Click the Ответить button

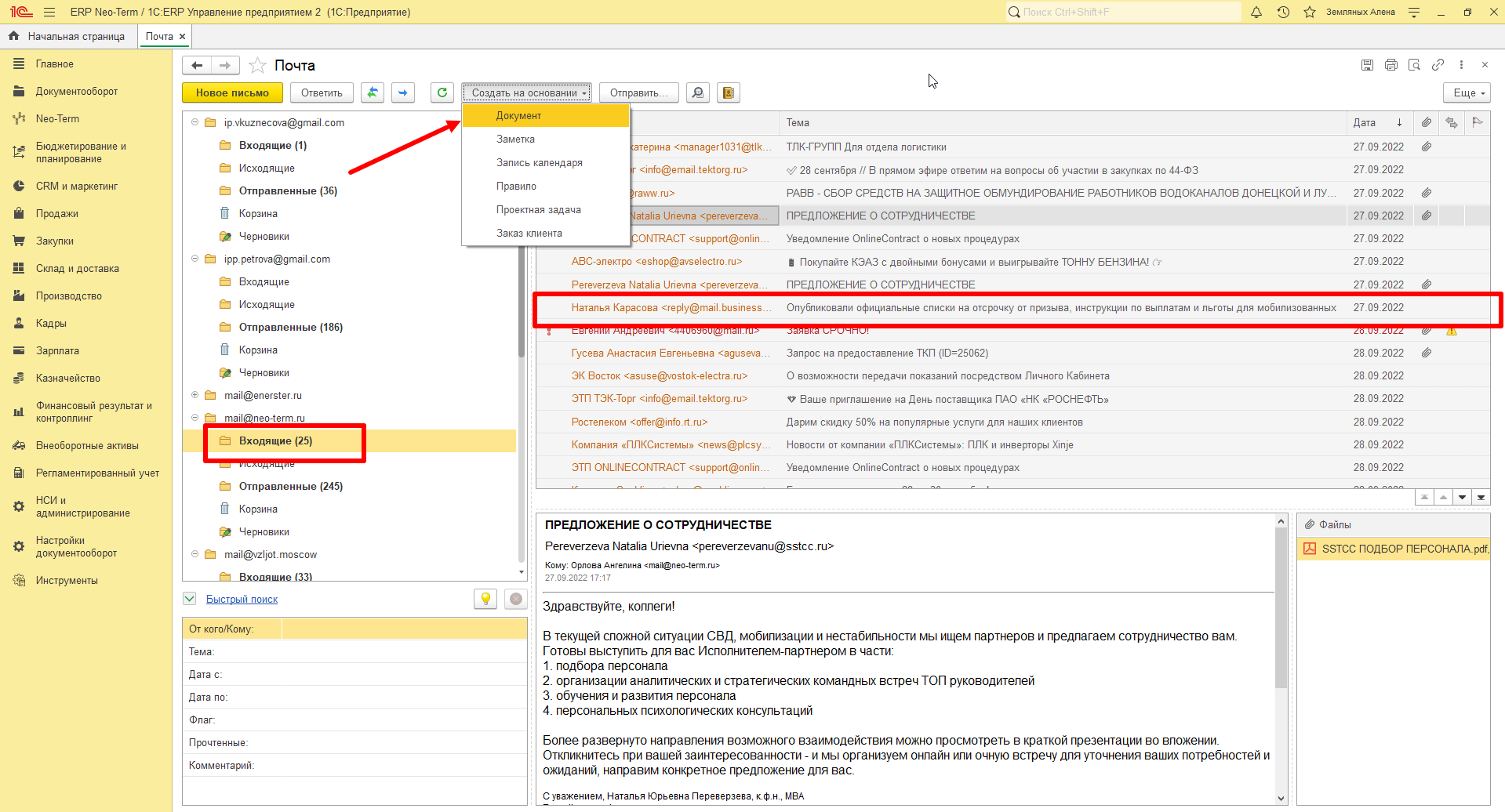point(322,92)
